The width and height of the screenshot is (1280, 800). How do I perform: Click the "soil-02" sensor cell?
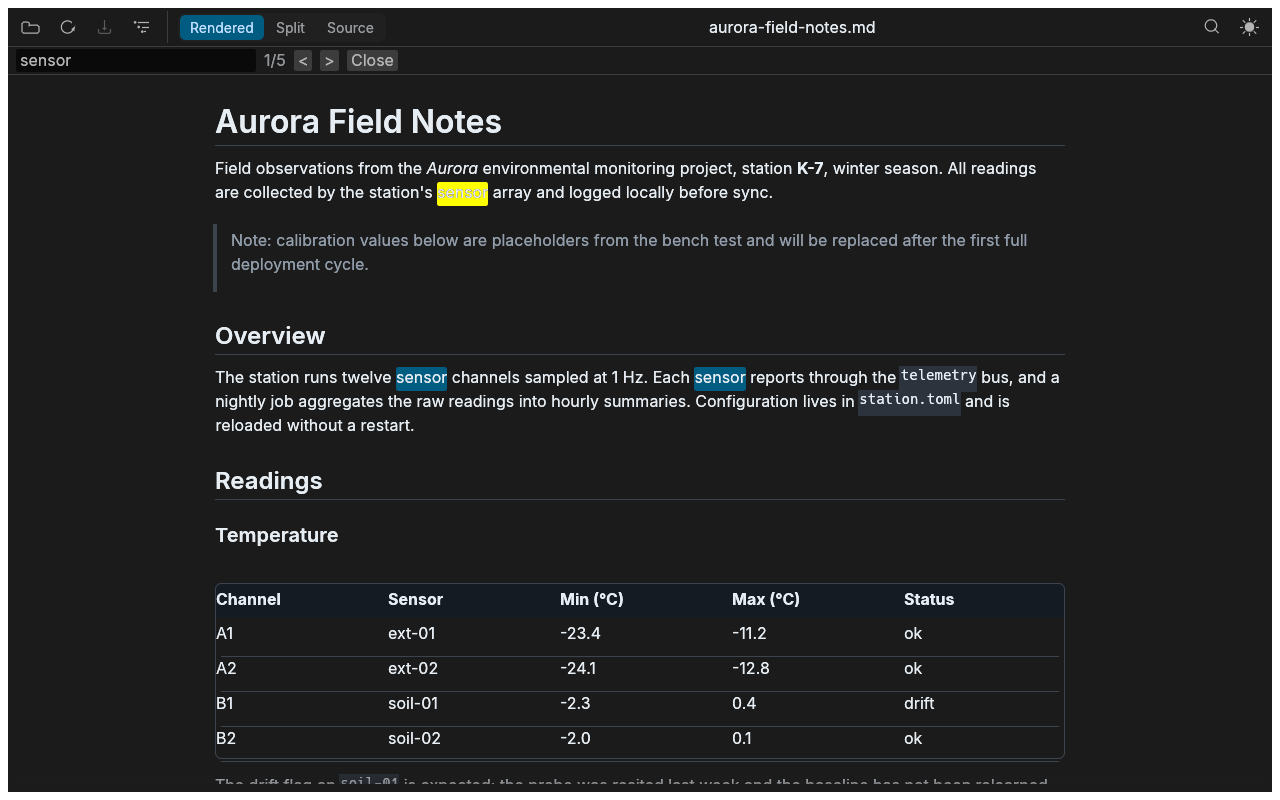(x=415, y=739)
